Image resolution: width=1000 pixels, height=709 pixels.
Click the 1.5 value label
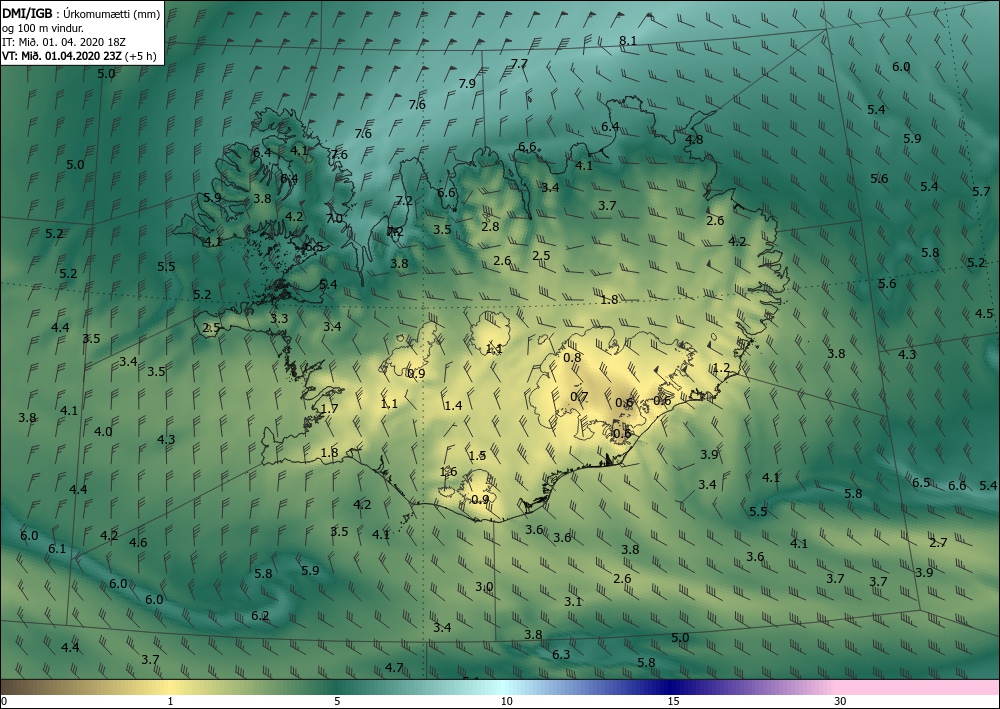tap(477, 456)
